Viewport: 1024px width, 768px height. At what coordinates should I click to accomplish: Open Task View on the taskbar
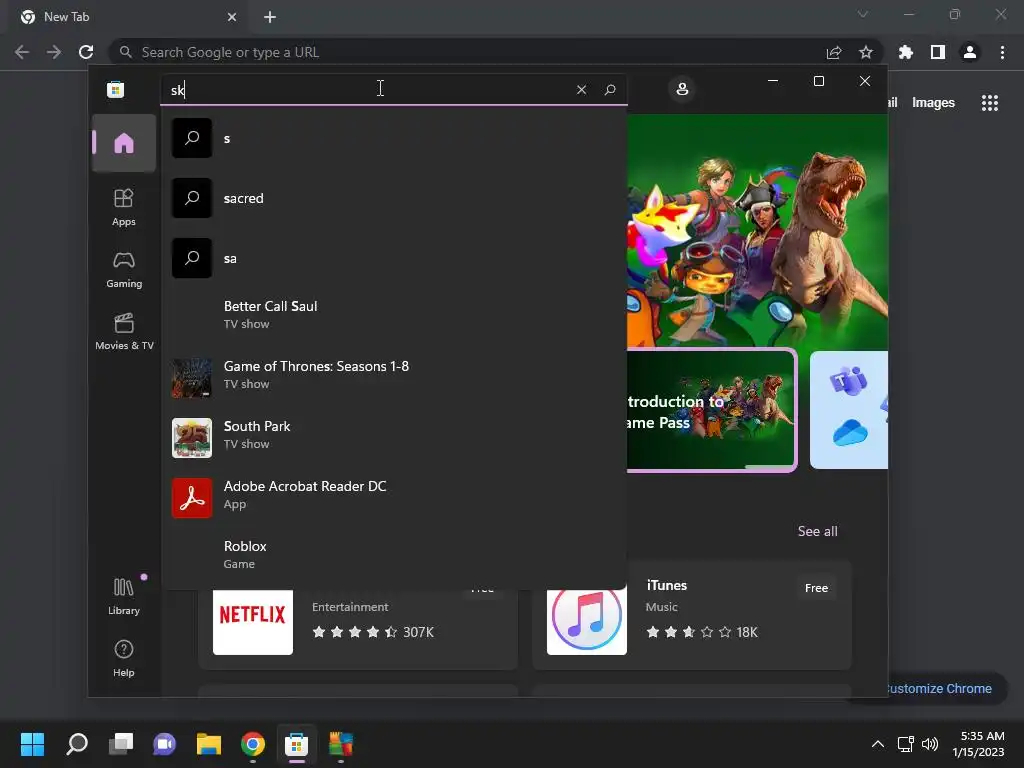click(x=121, y=744)
